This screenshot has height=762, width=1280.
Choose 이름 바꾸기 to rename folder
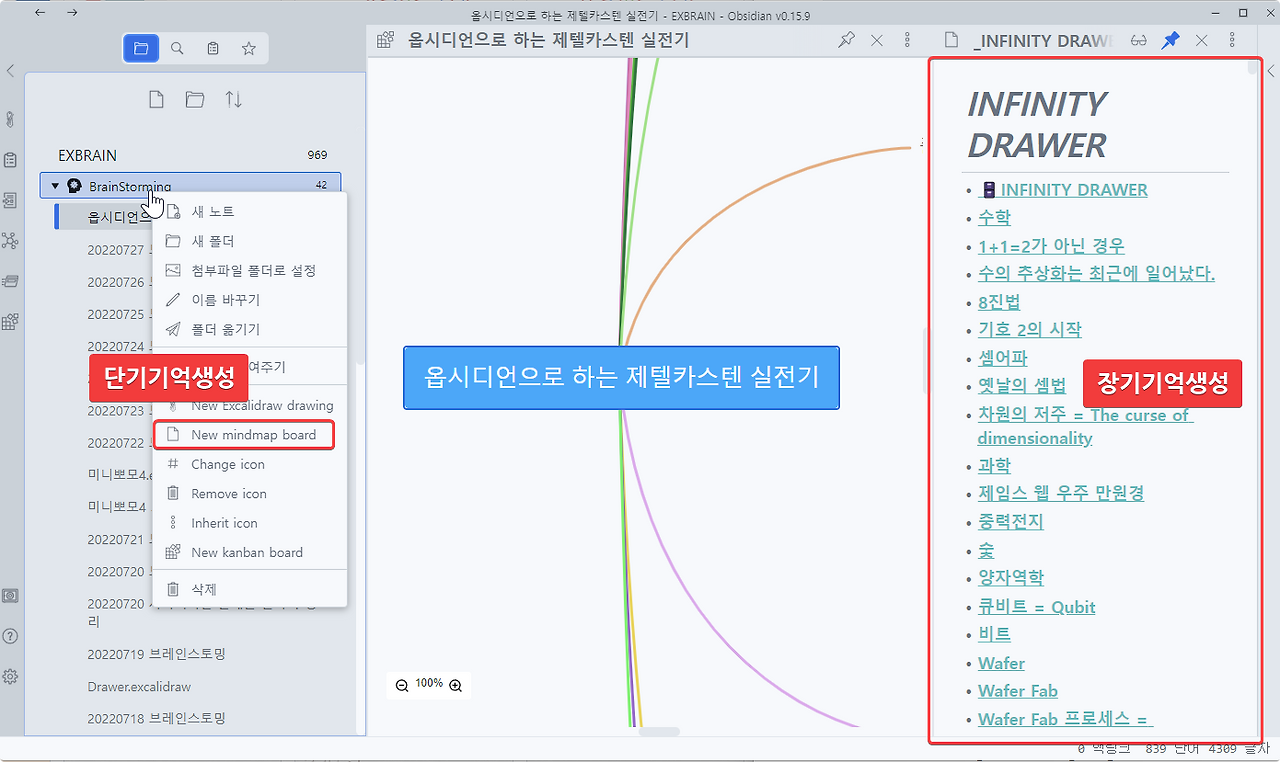point(249,300)
